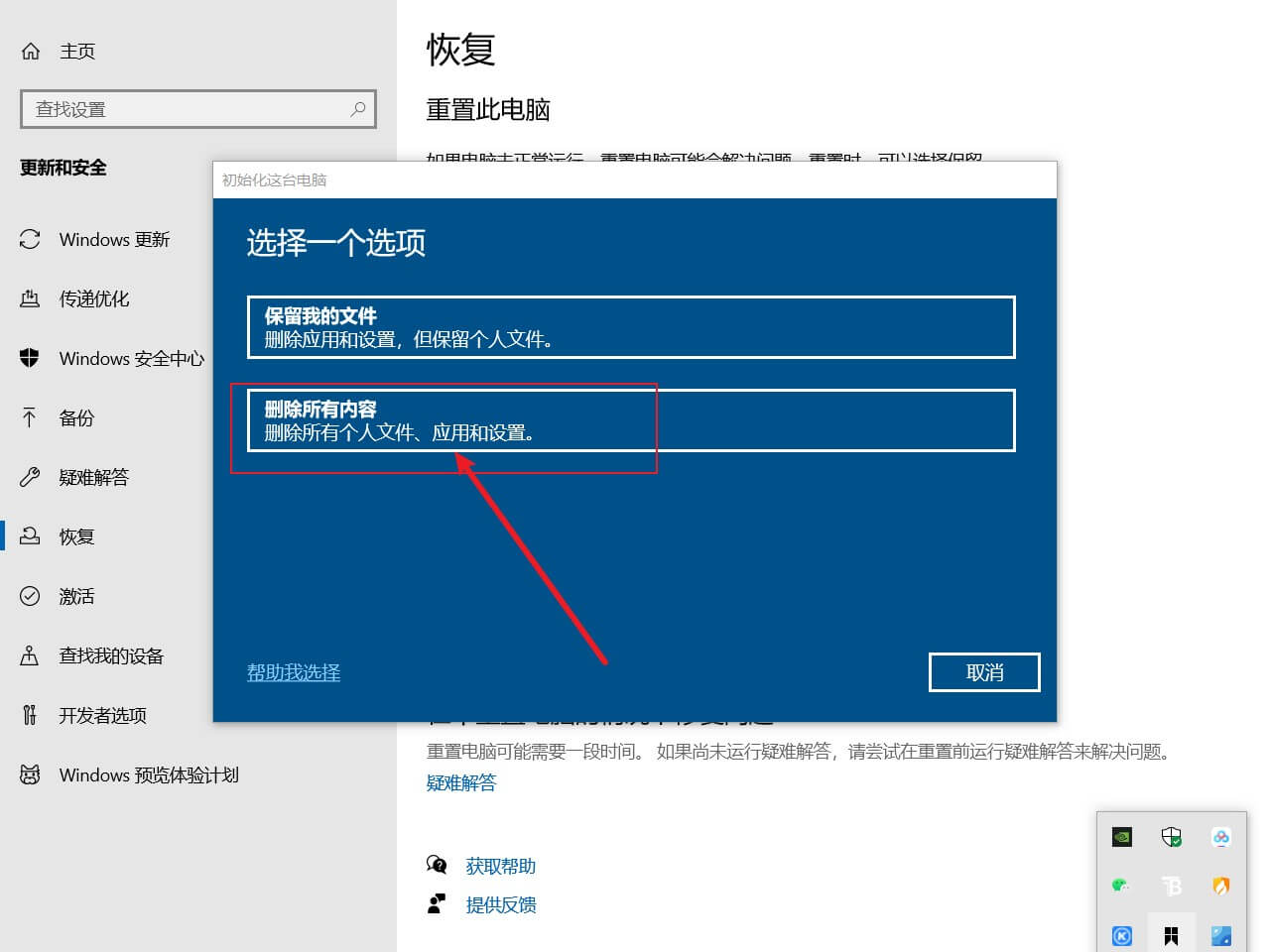Click the 初始化这台电脑 dialog title bar
Image resolution: width=1270 pixels, height=952 pixels.
(x=635, y=179)
